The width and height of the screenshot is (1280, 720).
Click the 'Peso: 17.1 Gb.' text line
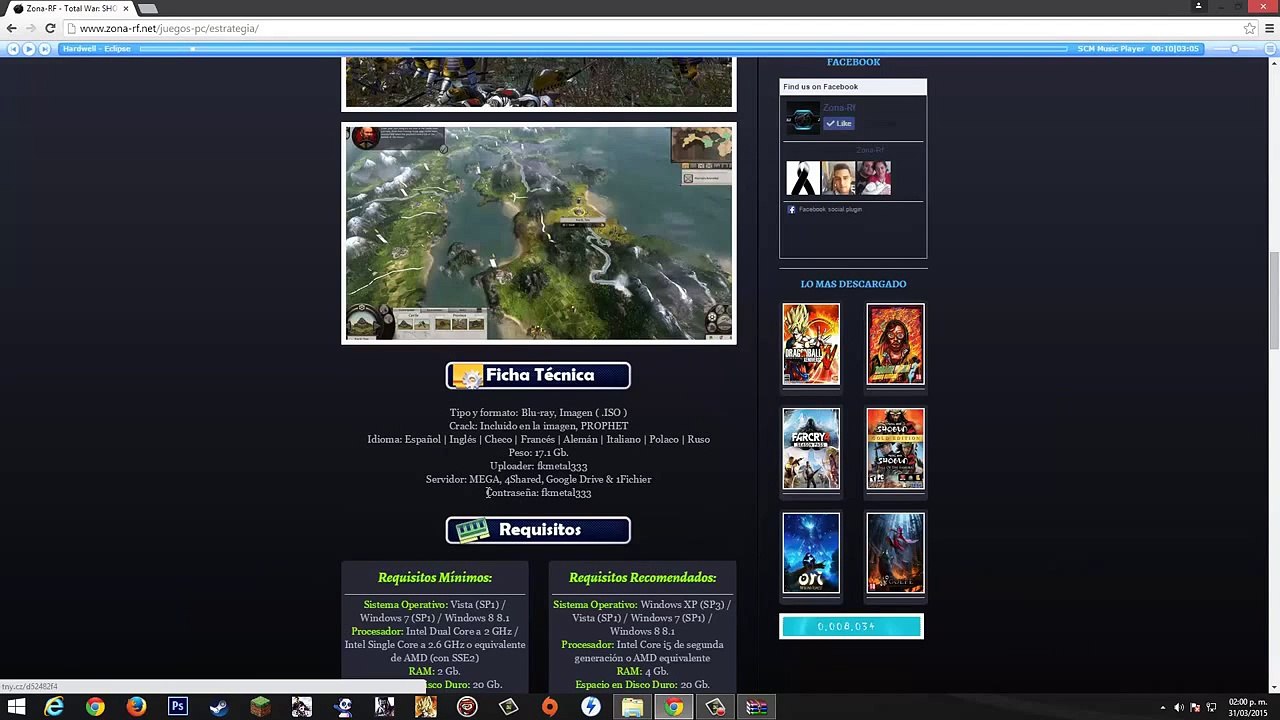pyautogui.click(x=538, y=453)
